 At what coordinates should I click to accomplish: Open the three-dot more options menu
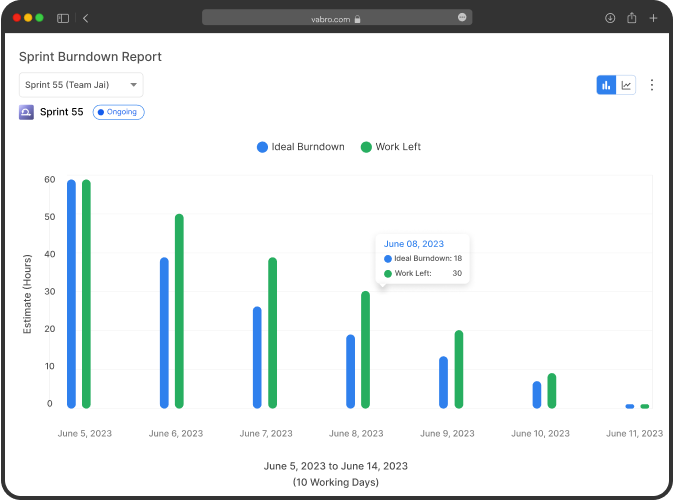coord(652,85)
